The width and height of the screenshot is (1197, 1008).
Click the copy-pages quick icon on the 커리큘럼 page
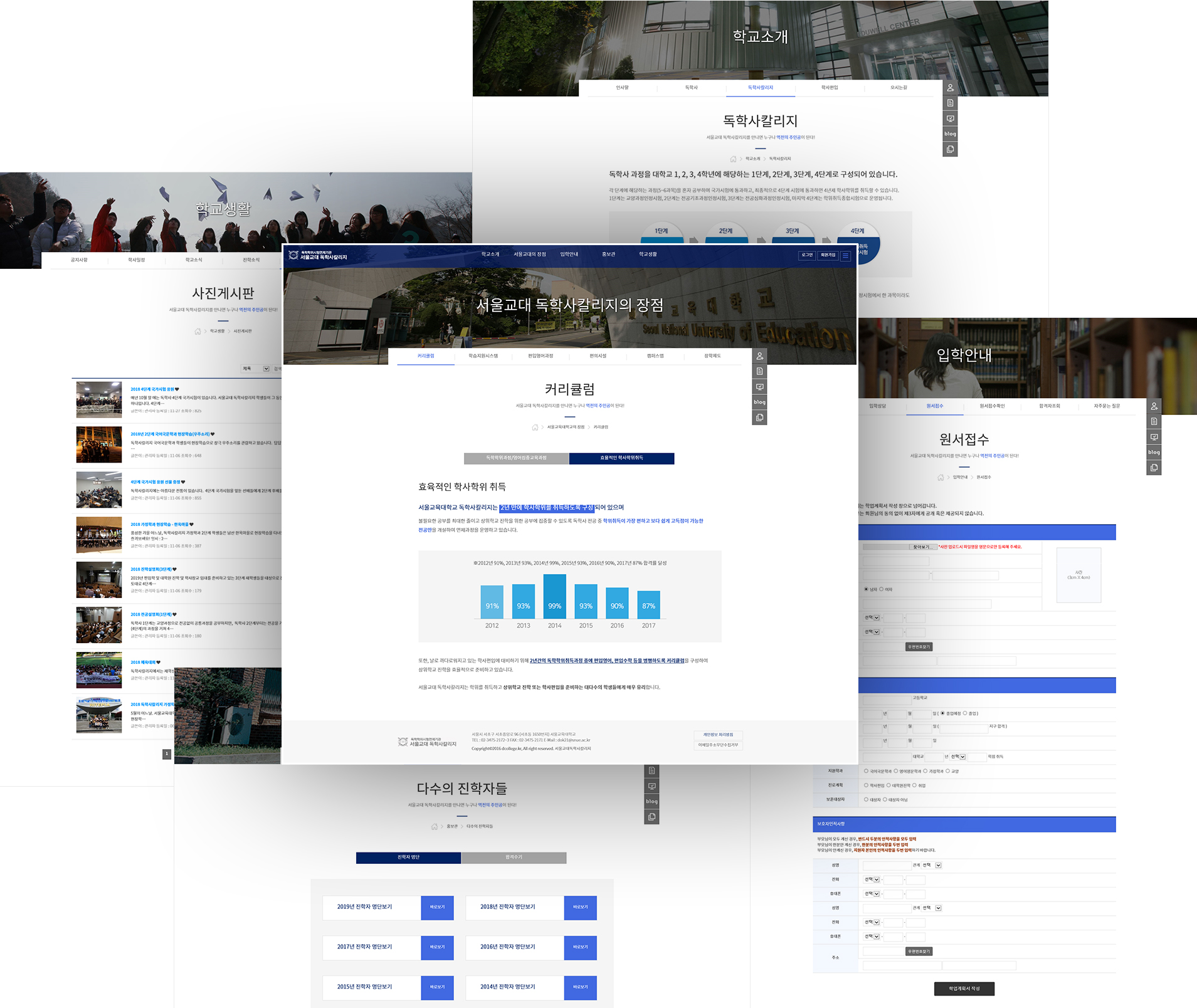[759, 417]
